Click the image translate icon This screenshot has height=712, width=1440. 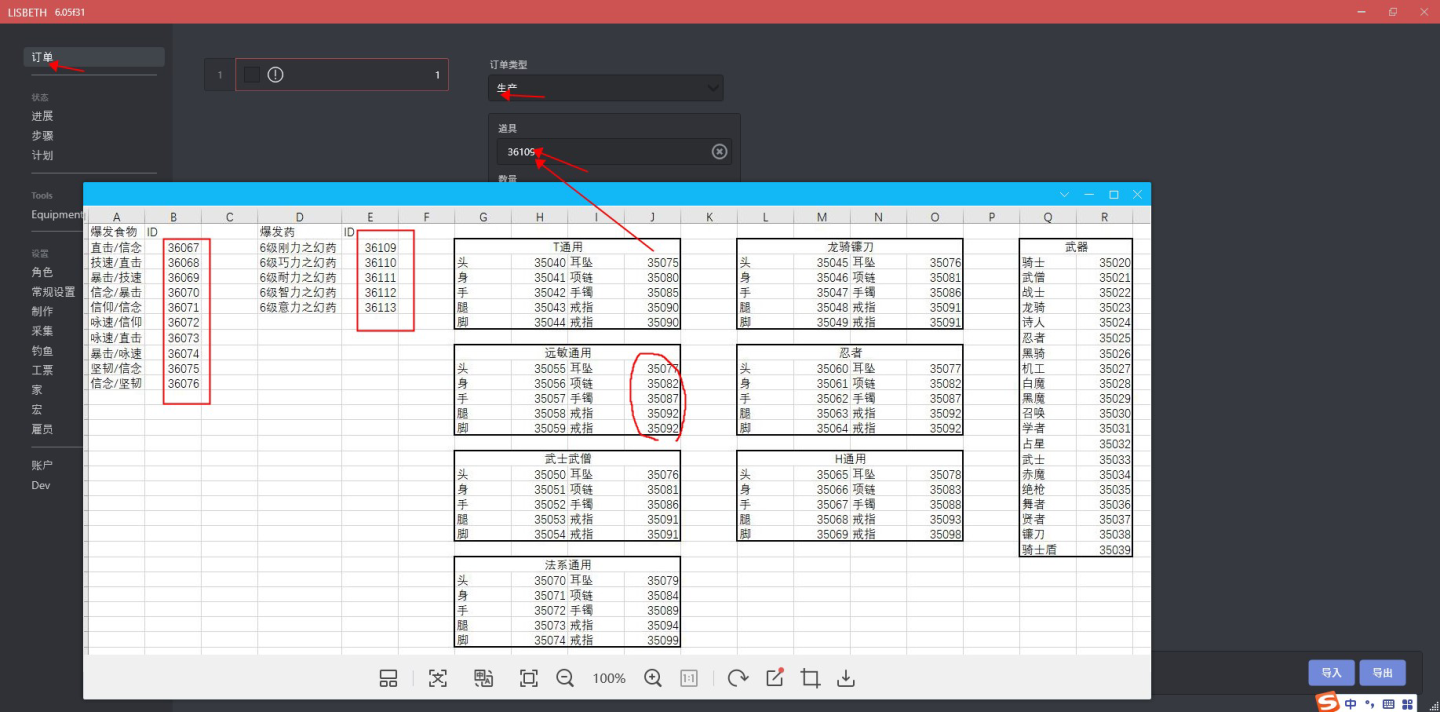(483, 678)
